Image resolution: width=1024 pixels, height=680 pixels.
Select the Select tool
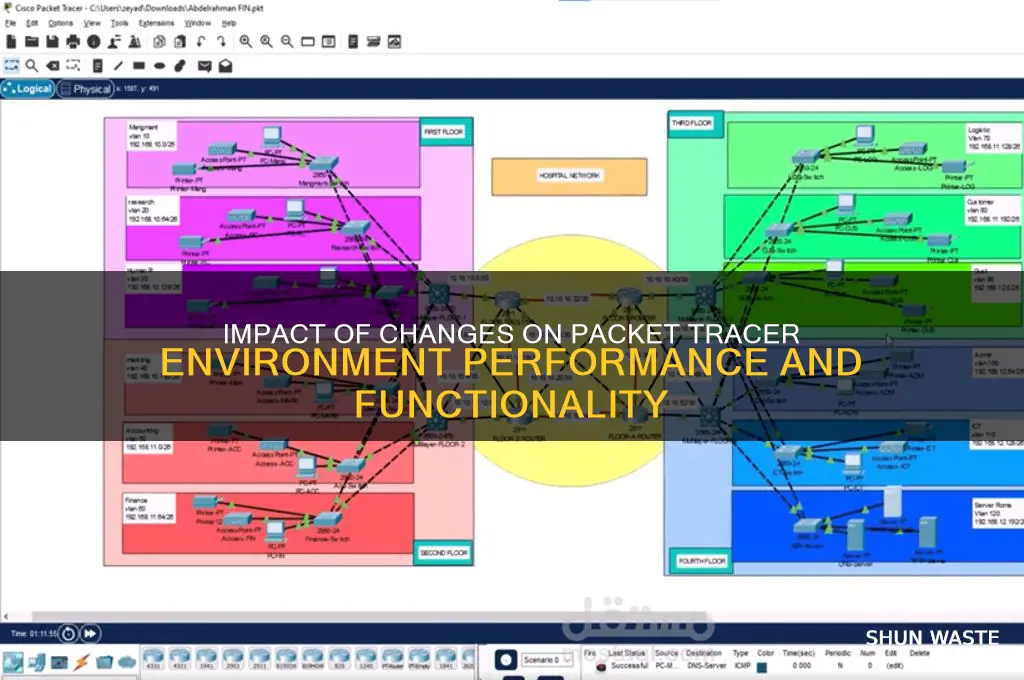(x=11, y=65)
